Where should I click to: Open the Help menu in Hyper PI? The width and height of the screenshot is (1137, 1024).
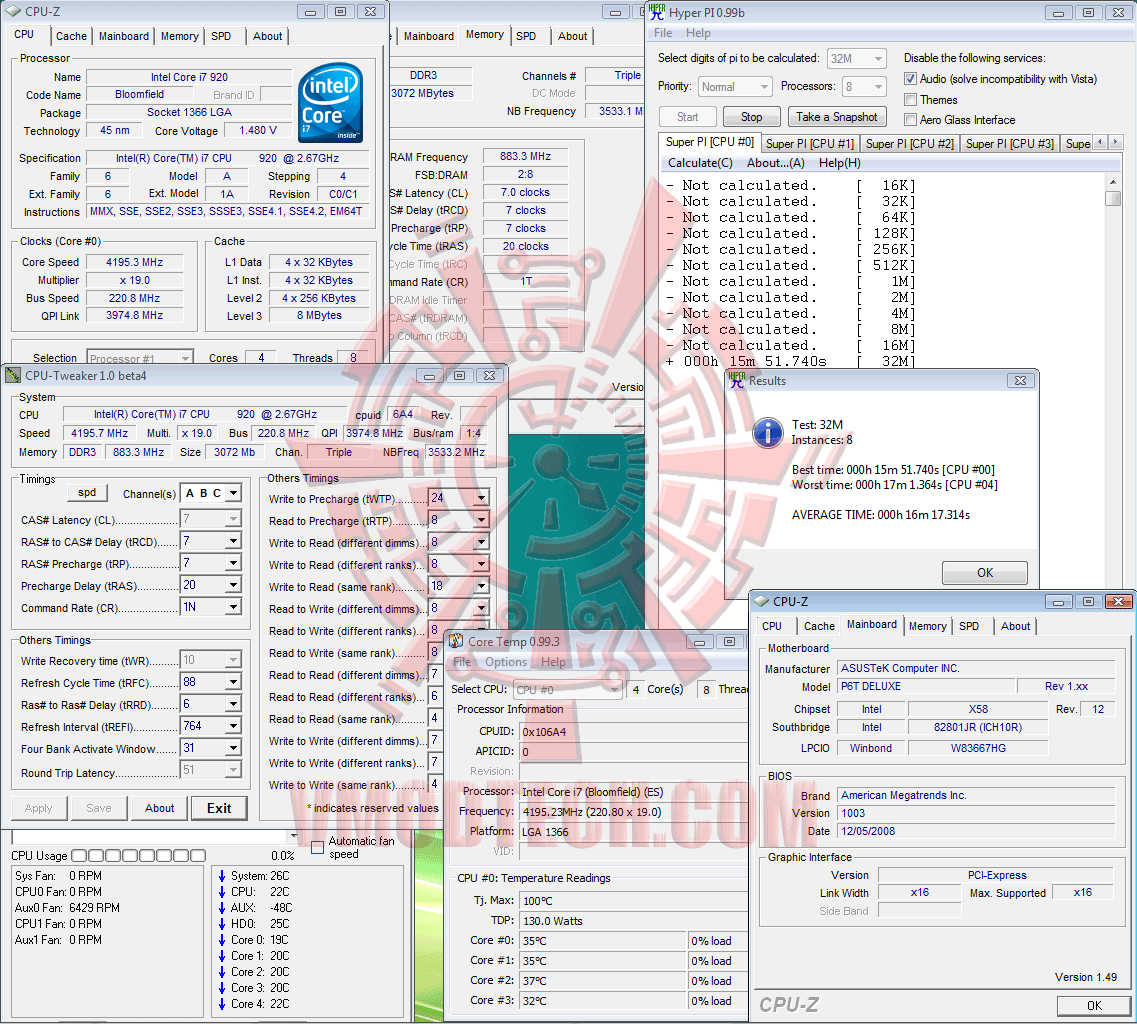[698, 33]
